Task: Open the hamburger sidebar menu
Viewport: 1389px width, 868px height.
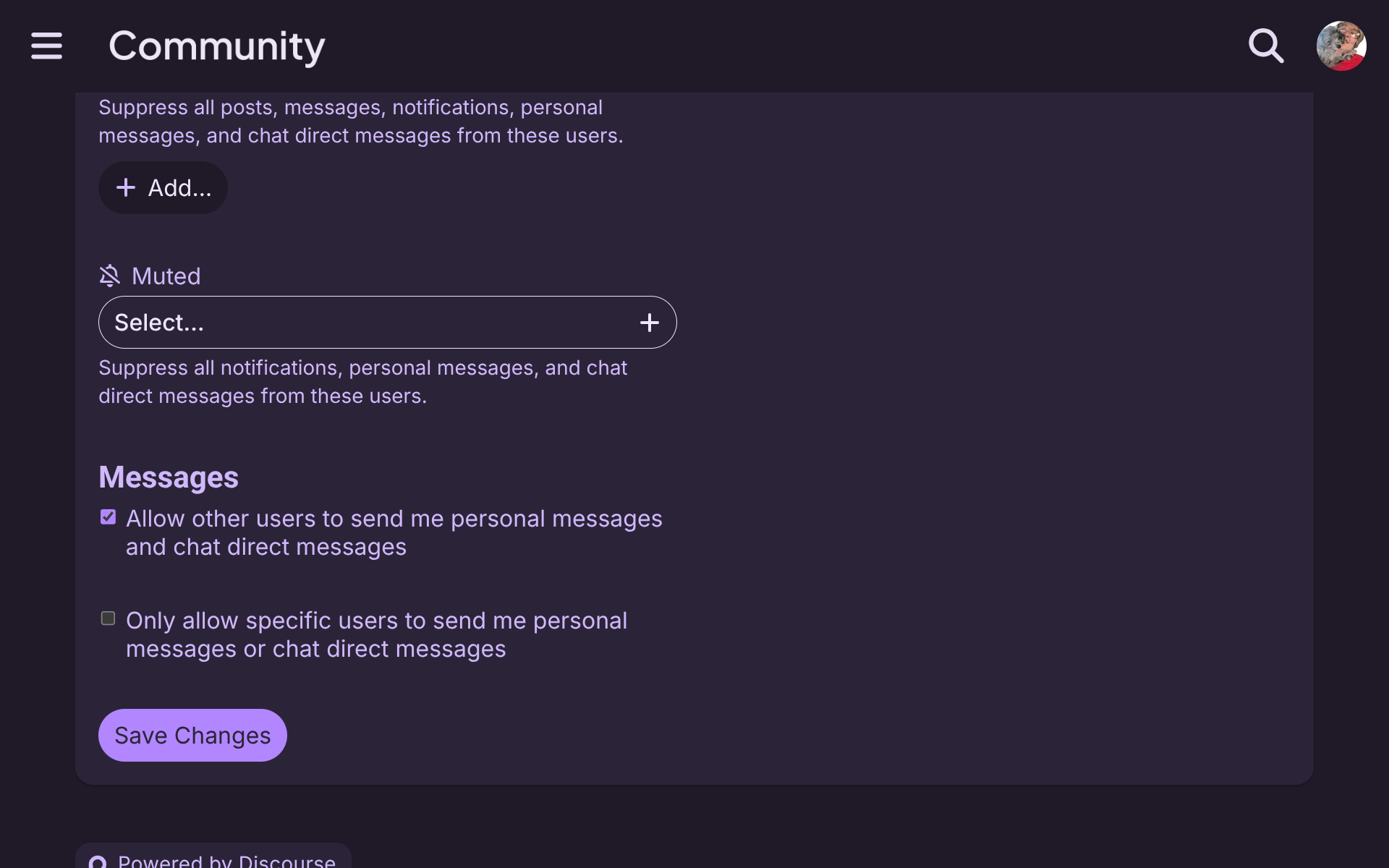Action: click(46, 46)
